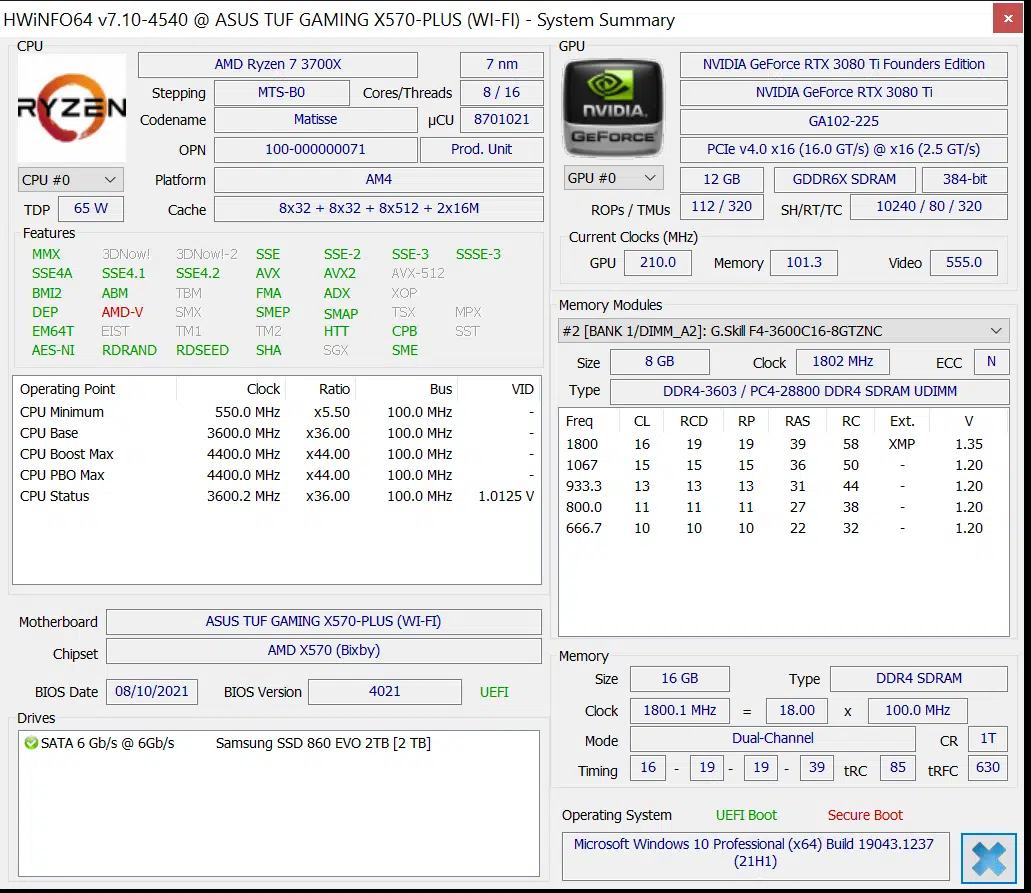Screen dimensions: 1031x893
Task: Click the AES-NI feature label
Action: tap(53, 350)
